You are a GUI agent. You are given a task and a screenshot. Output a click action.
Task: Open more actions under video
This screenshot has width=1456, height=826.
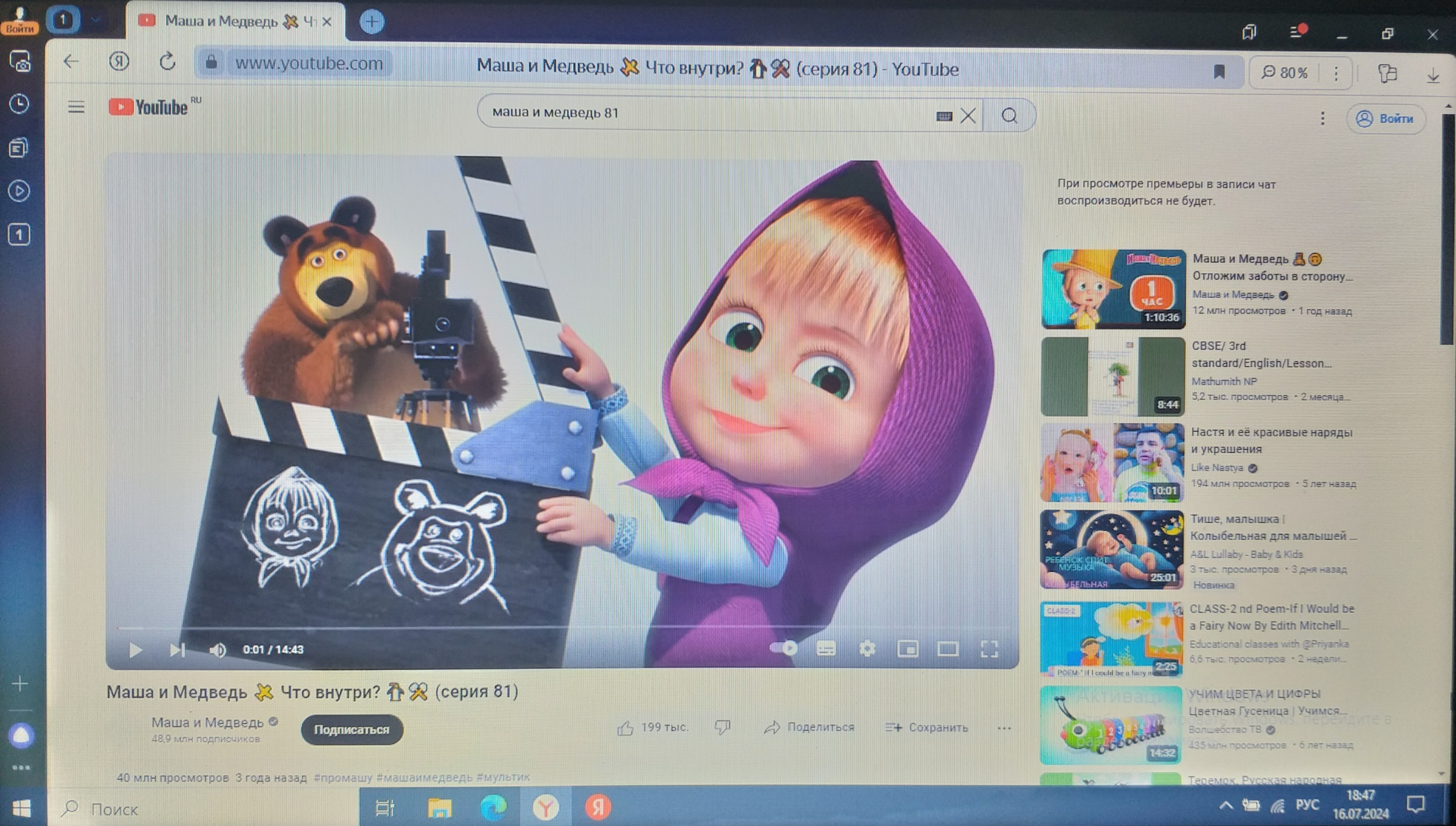coord(1004,728)
